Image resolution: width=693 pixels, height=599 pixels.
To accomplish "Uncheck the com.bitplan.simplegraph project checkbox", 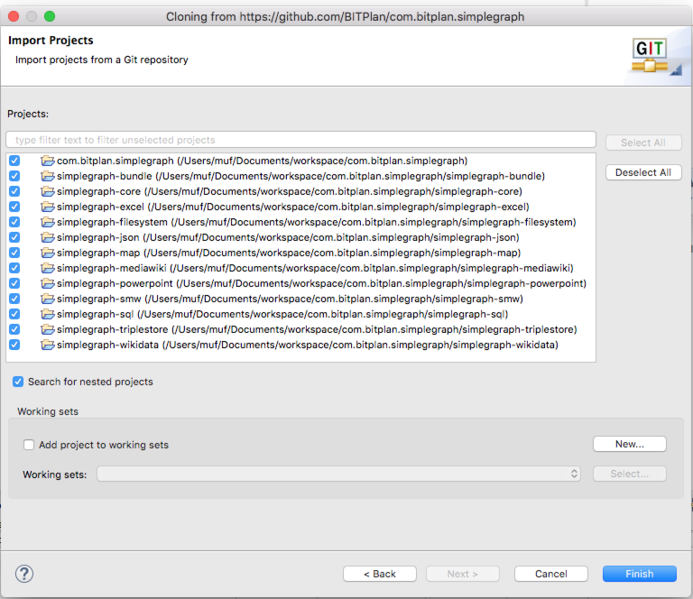I will (14, 161).
